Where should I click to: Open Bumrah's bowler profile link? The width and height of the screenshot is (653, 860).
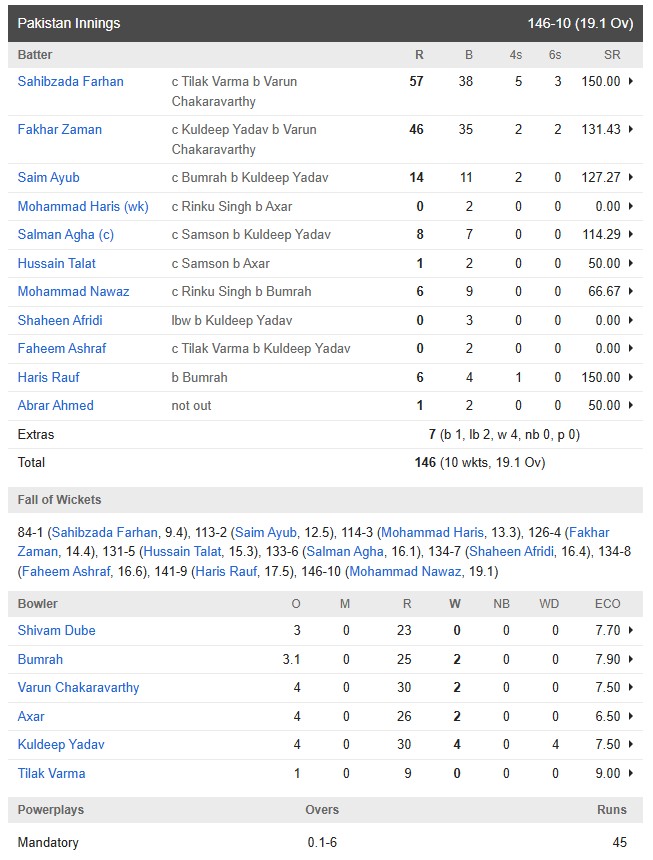pyautogui.click(x=40, y=660)
